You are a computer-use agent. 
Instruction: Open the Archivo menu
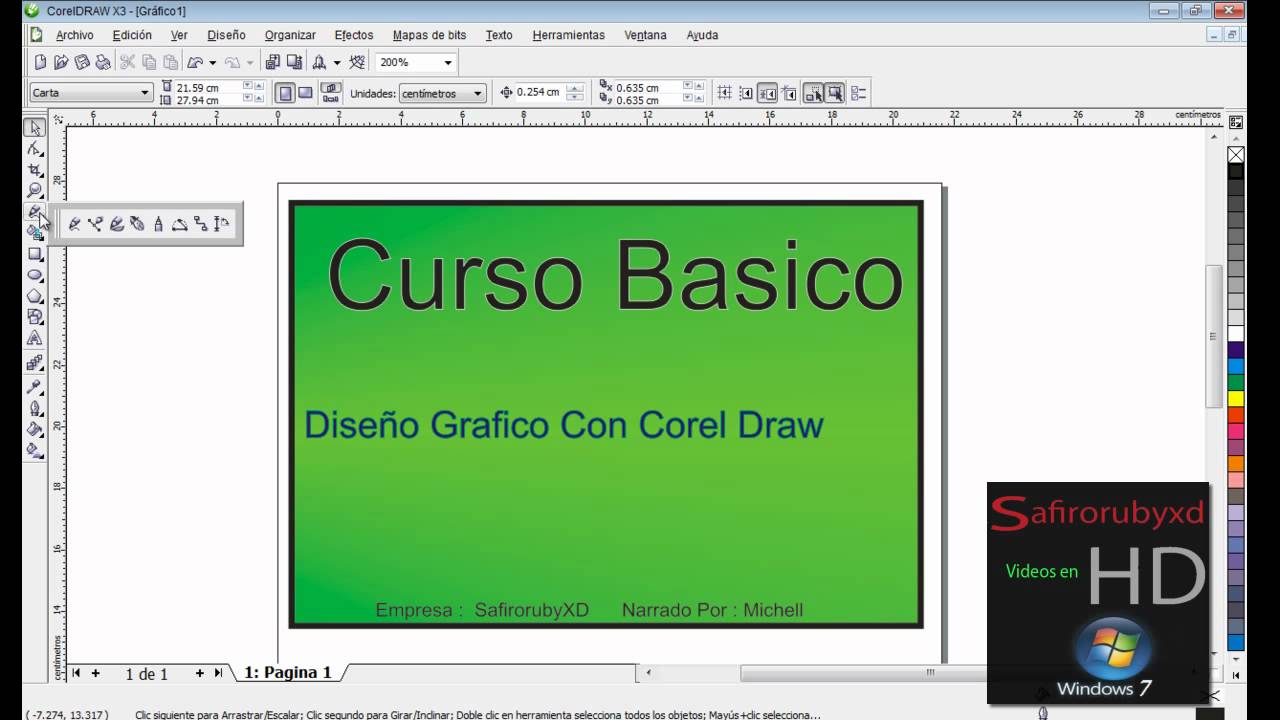74,35
